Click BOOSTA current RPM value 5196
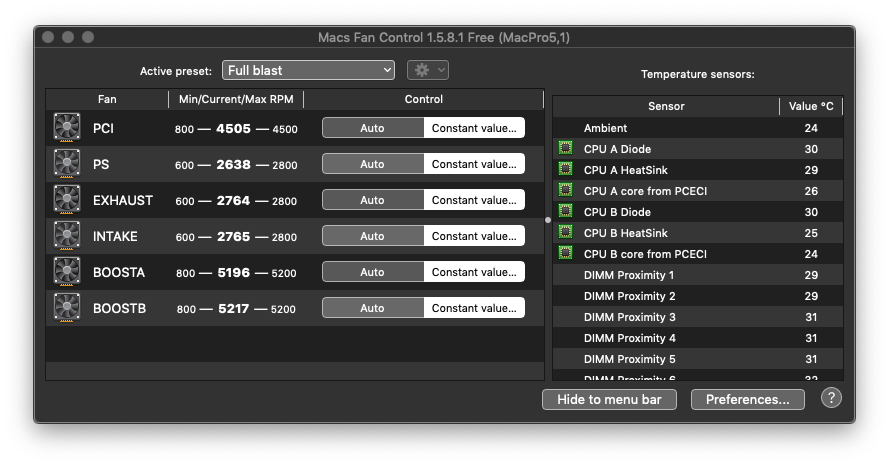The image size is (889, 465). tap(234, 273)
